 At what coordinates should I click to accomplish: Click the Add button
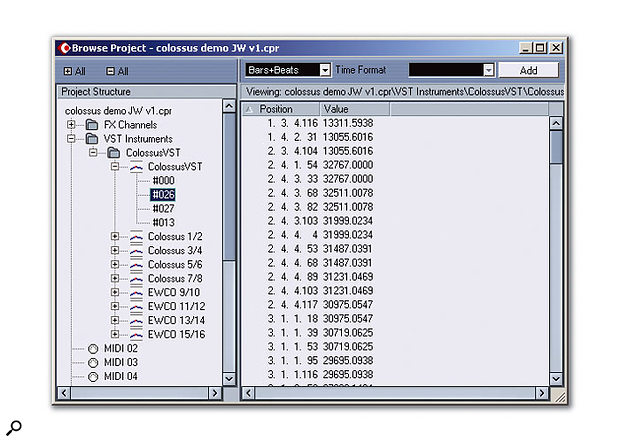[x=528, y=70]
